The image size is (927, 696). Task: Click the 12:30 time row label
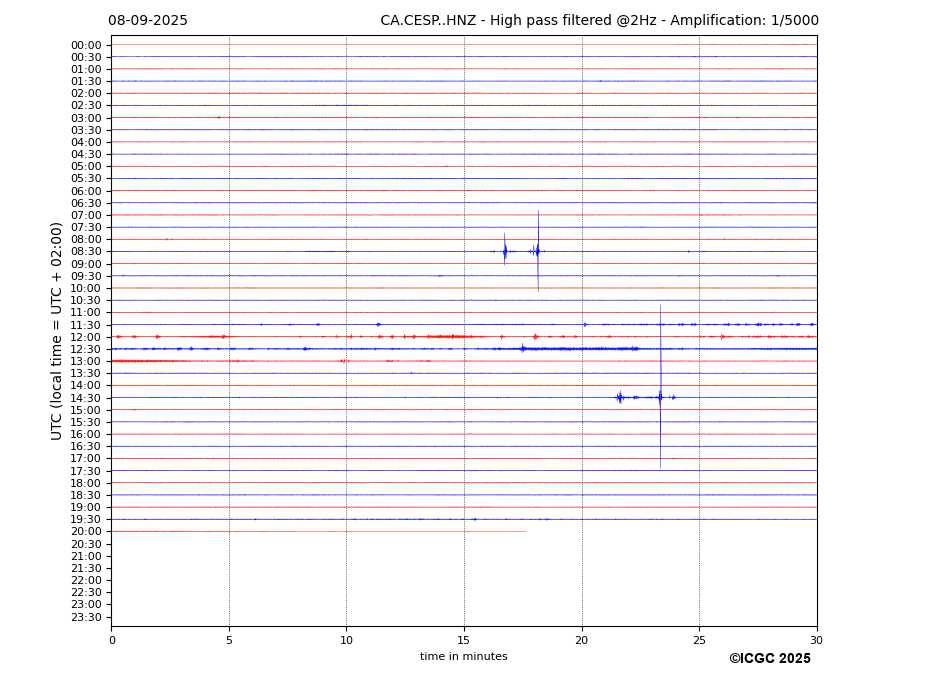(x=86, y=349)
